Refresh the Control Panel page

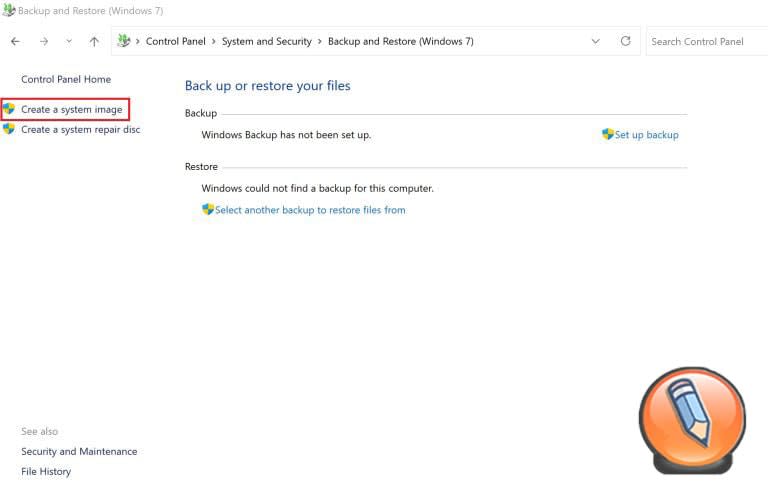[625, 41]
